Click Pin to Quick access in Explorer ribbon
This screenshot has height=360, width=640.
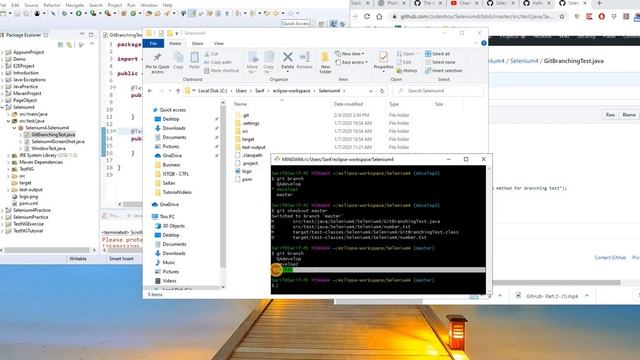157,62
